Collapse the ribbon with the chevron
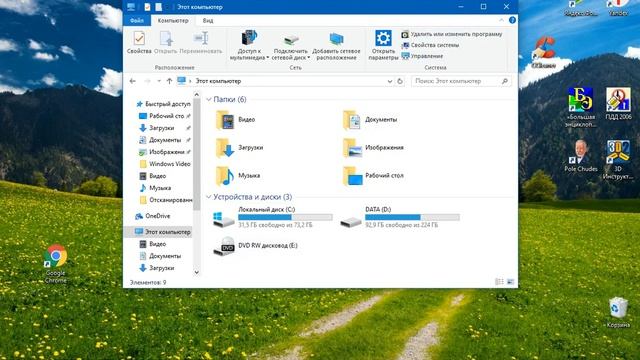This screenshot has width=640, height=360. [501, 20]
